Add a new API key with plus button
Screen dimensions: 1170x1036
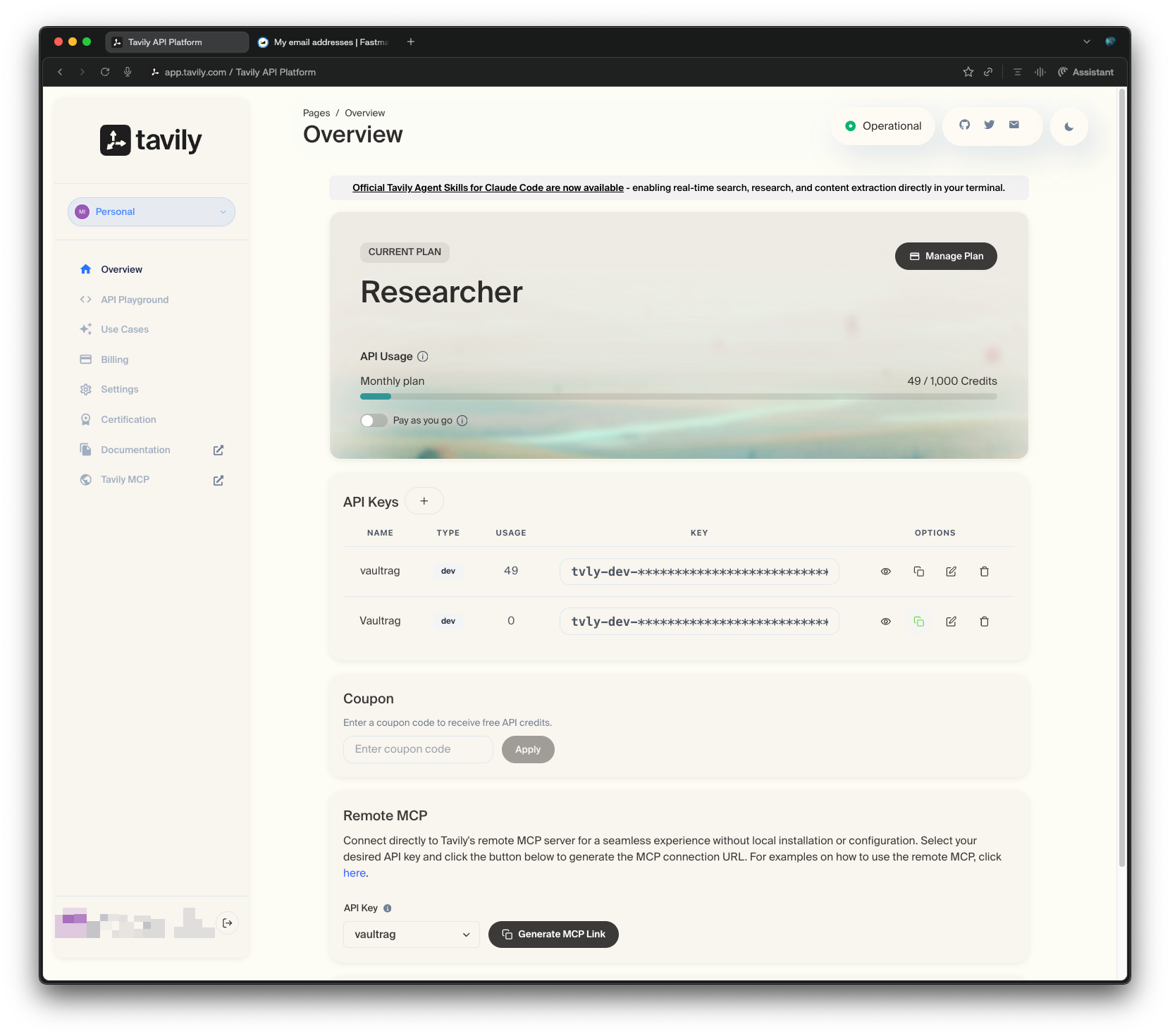[424, 501]
